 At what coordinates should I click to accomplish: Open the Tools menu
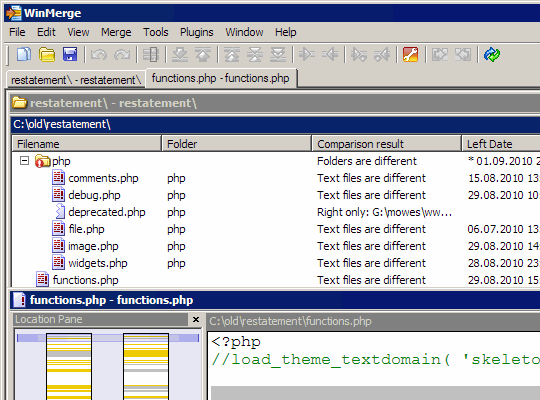[156, 32]
